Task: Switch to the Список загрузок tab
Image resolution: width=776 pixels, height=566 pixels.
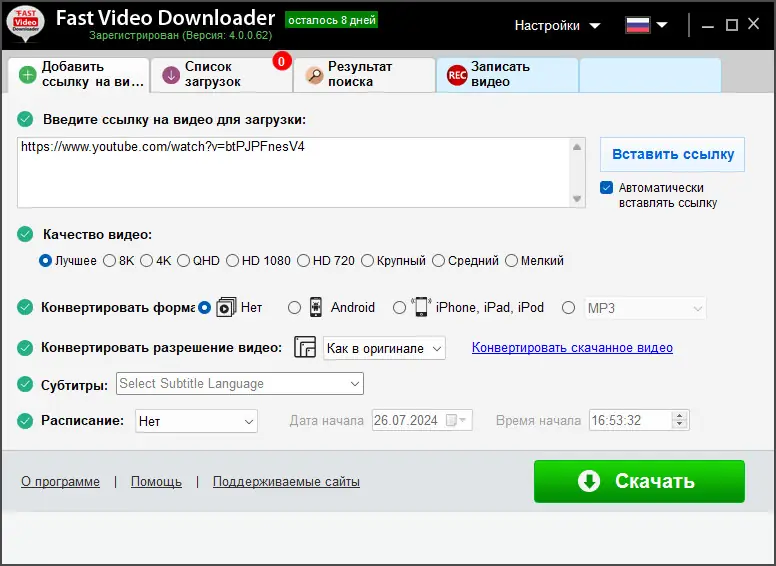Action: [222, 75]
